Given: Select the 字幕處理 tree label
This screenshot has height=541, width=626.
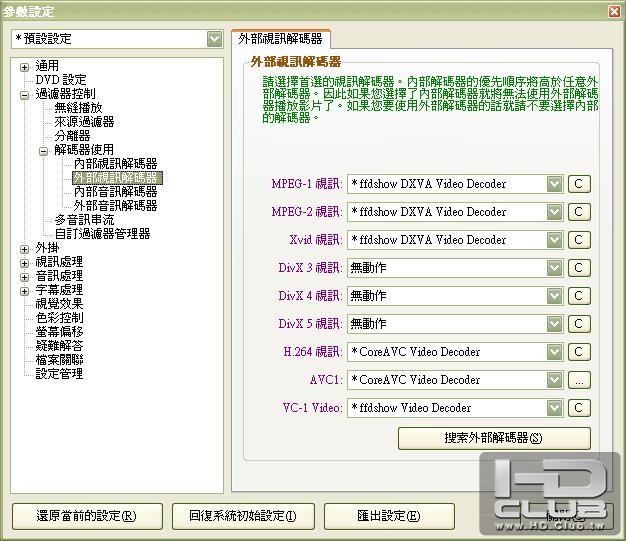Looking at the screenshot, I should [59, 290].
